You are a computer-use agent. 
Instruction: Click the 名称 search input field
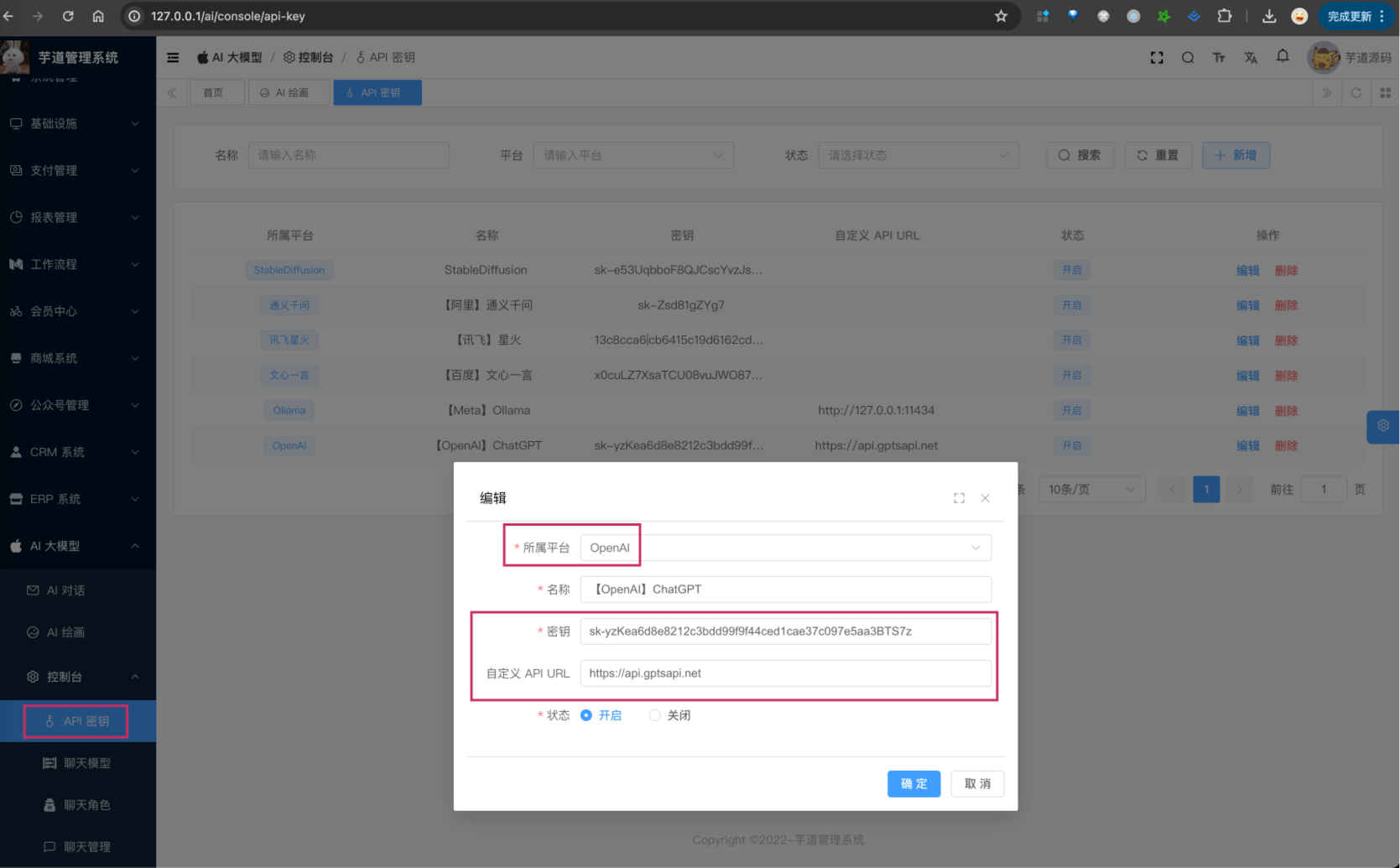pyautogui.click(x=348, y=155)
